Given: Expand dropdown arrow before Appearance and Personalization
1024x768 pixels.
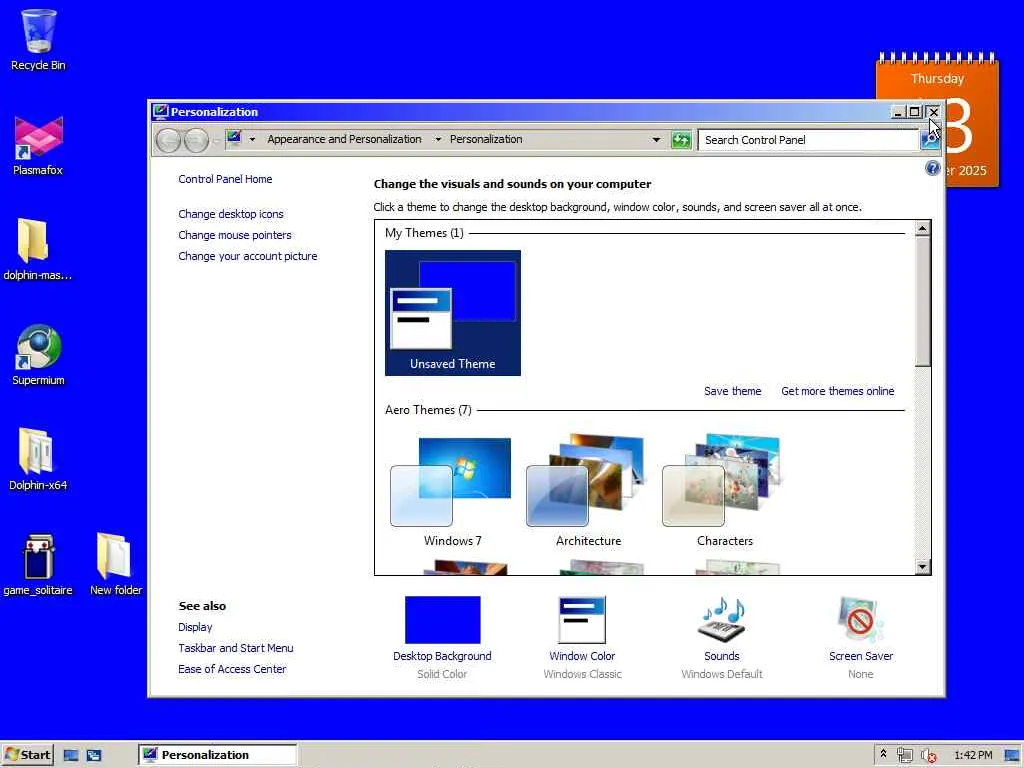Looking at the screenshot, I should [x=252, y=140].
